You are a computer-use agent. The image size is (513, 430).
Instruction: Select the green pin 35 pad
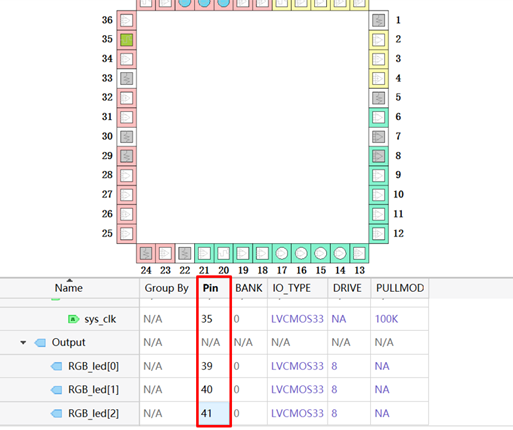click(x=126, y=40)
